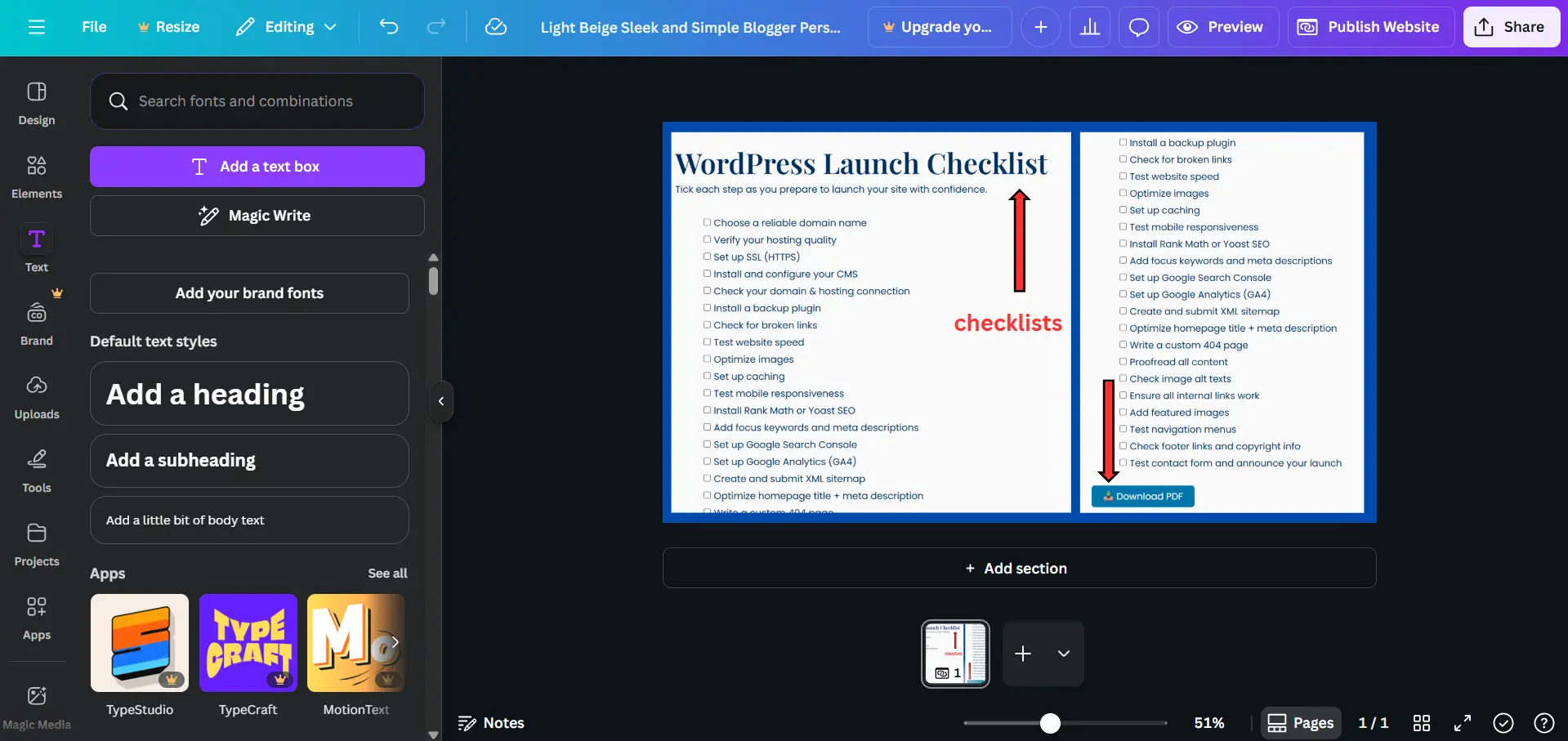
Task: Tick the Test navigation menus checkbox
Action: pyautogui.click(x=1123, y=429)
